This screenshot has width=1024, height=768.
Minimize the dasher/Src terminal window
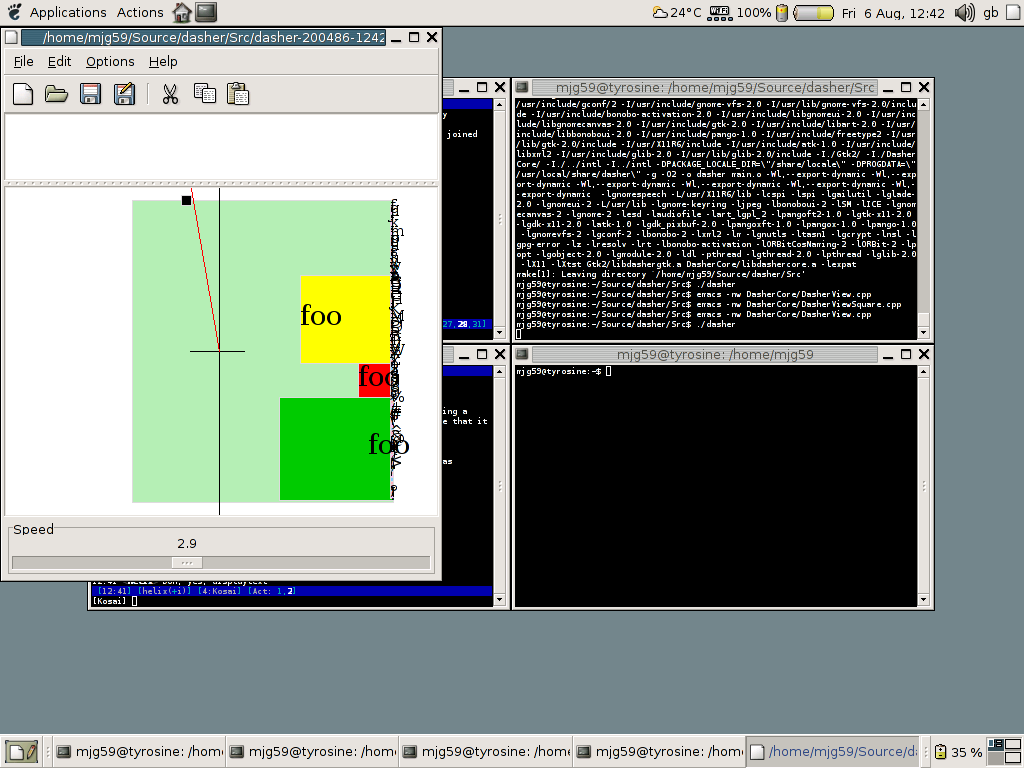[x=888, y=88]
